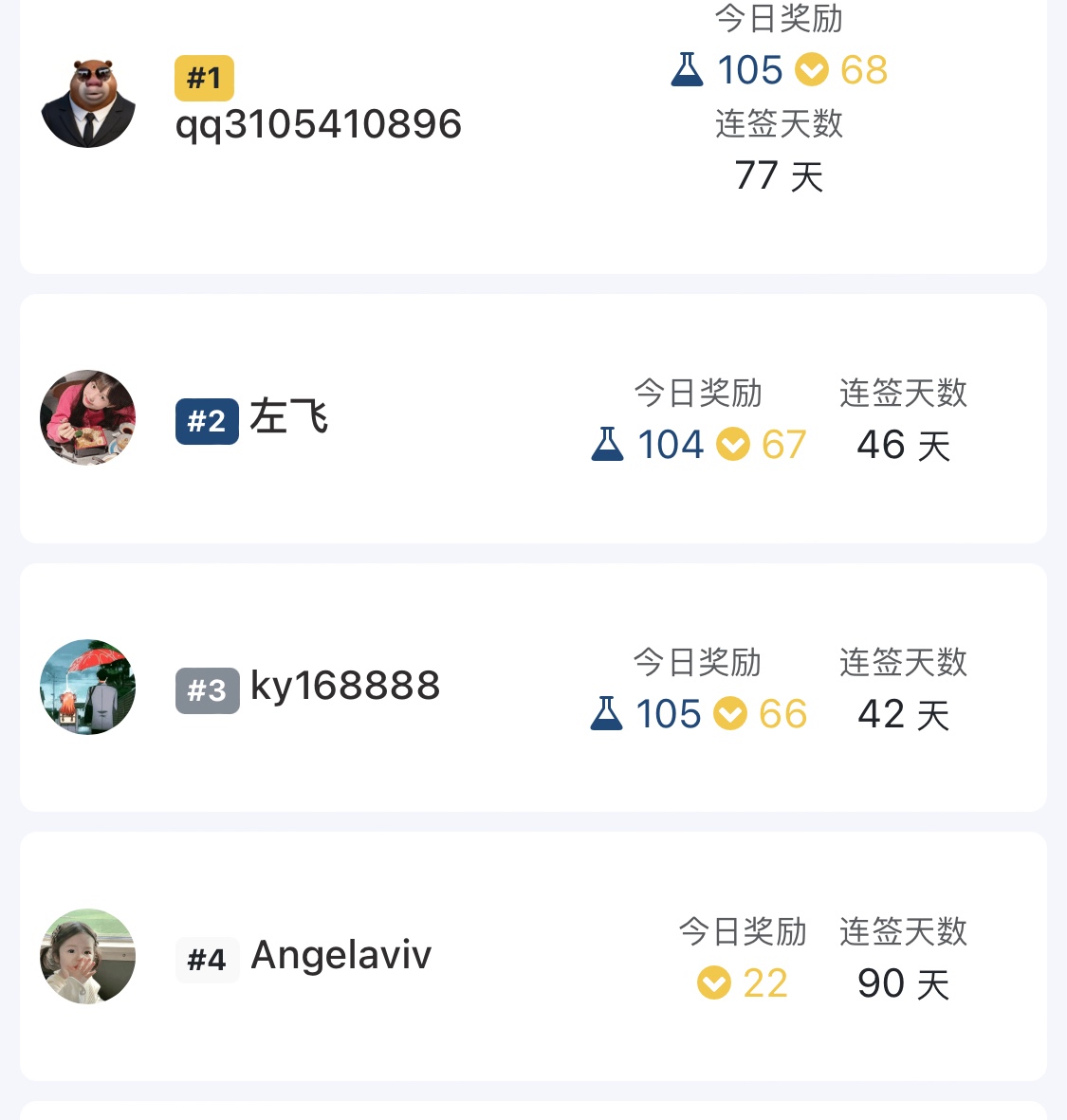
Task: Select the #4 rank badge
Action: [207, 959]
